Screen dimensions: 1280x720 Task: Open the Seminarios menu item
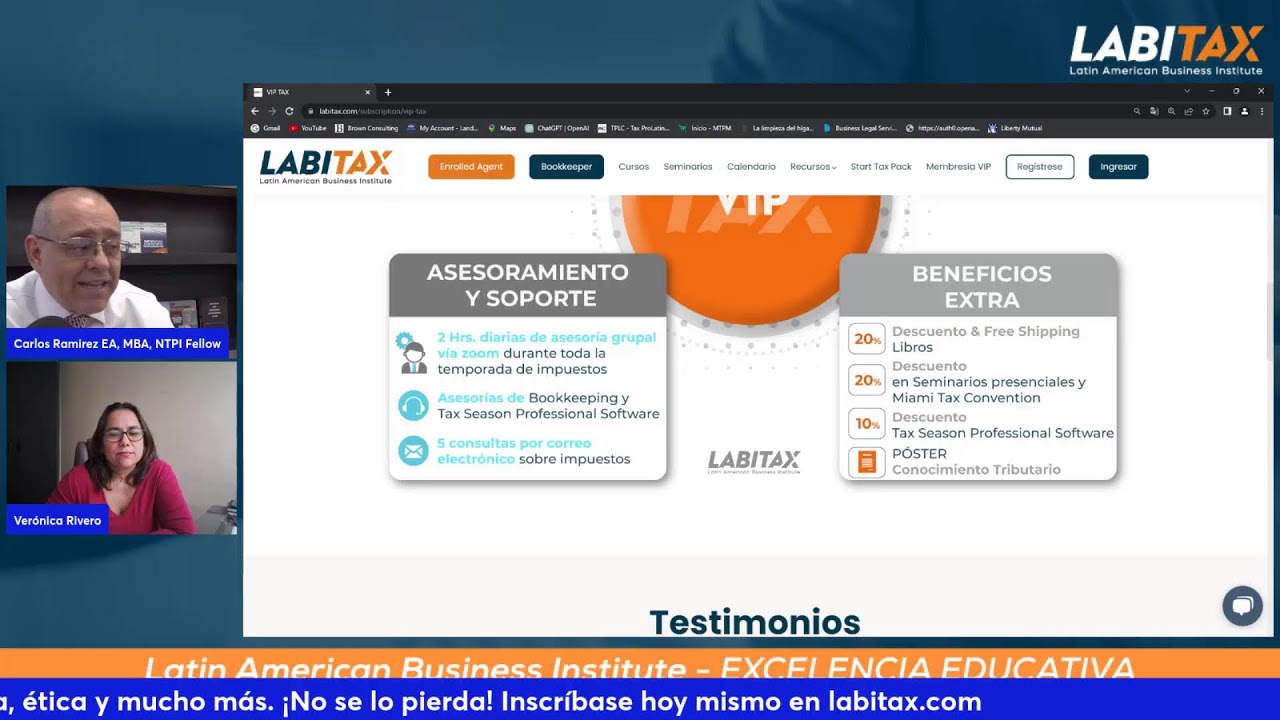pyautogui.click(x=688, y=167)
